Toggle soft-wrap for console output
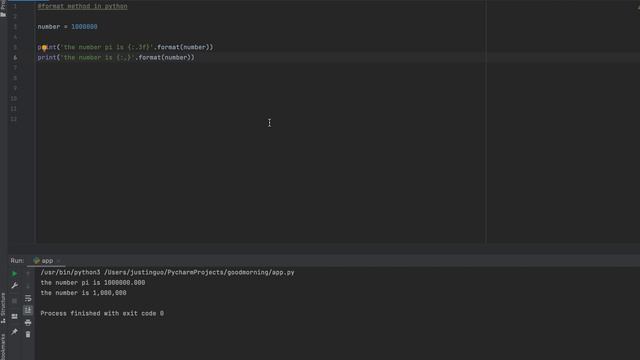The image size is (640, 360). click(x=28, y=298)
